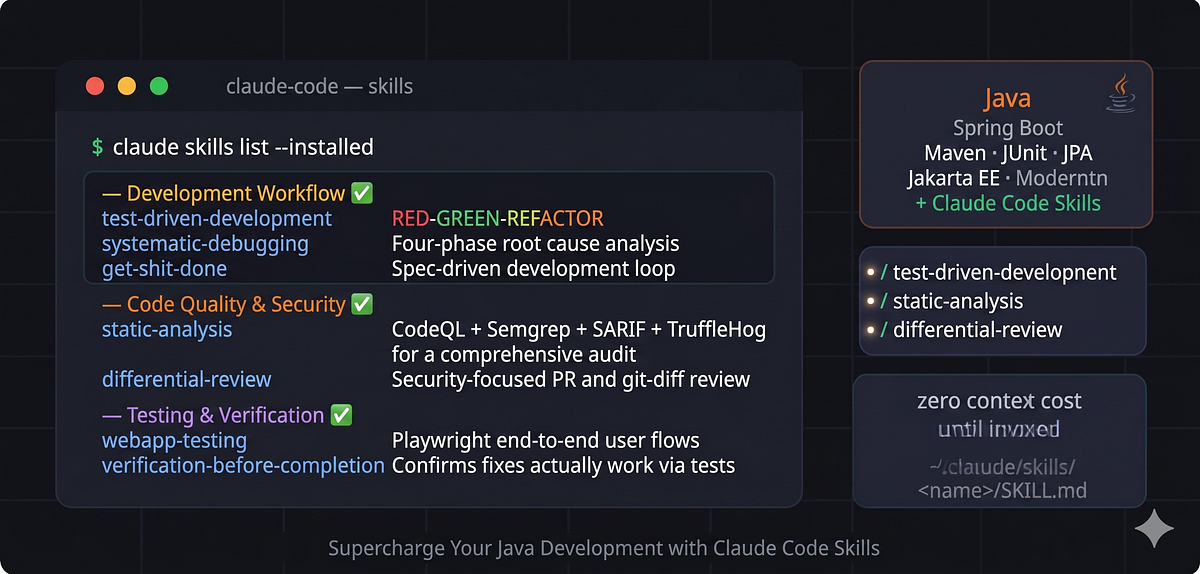The width and height of the screenshot is (1200, 574).
Task: Select the test-driven-development skill in terminal list
Action: 217,218
